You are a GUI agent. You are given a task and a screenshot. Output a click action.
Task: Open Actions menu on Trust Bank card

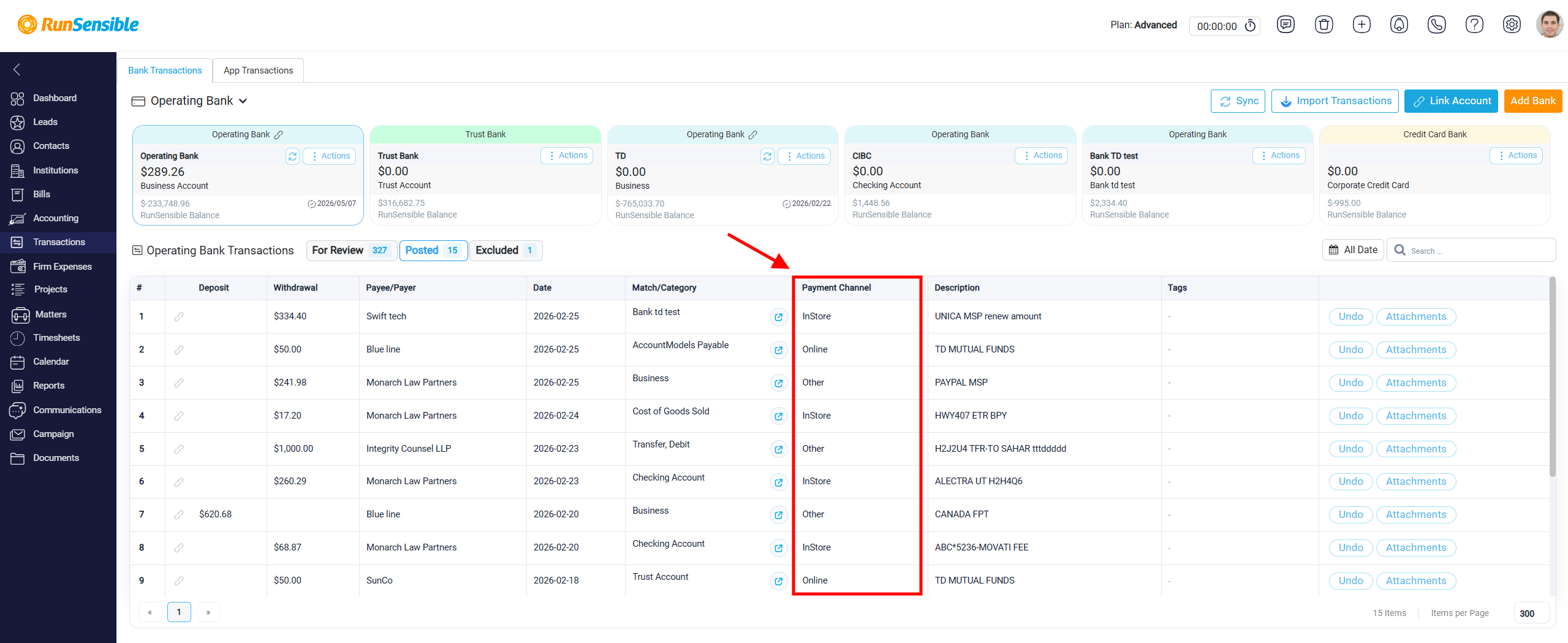tap(567, 156)
